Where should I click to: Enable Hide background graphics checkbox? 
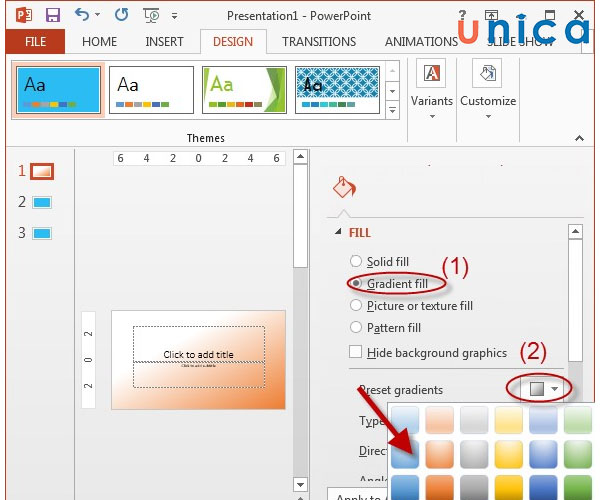[x=355, y=352]
